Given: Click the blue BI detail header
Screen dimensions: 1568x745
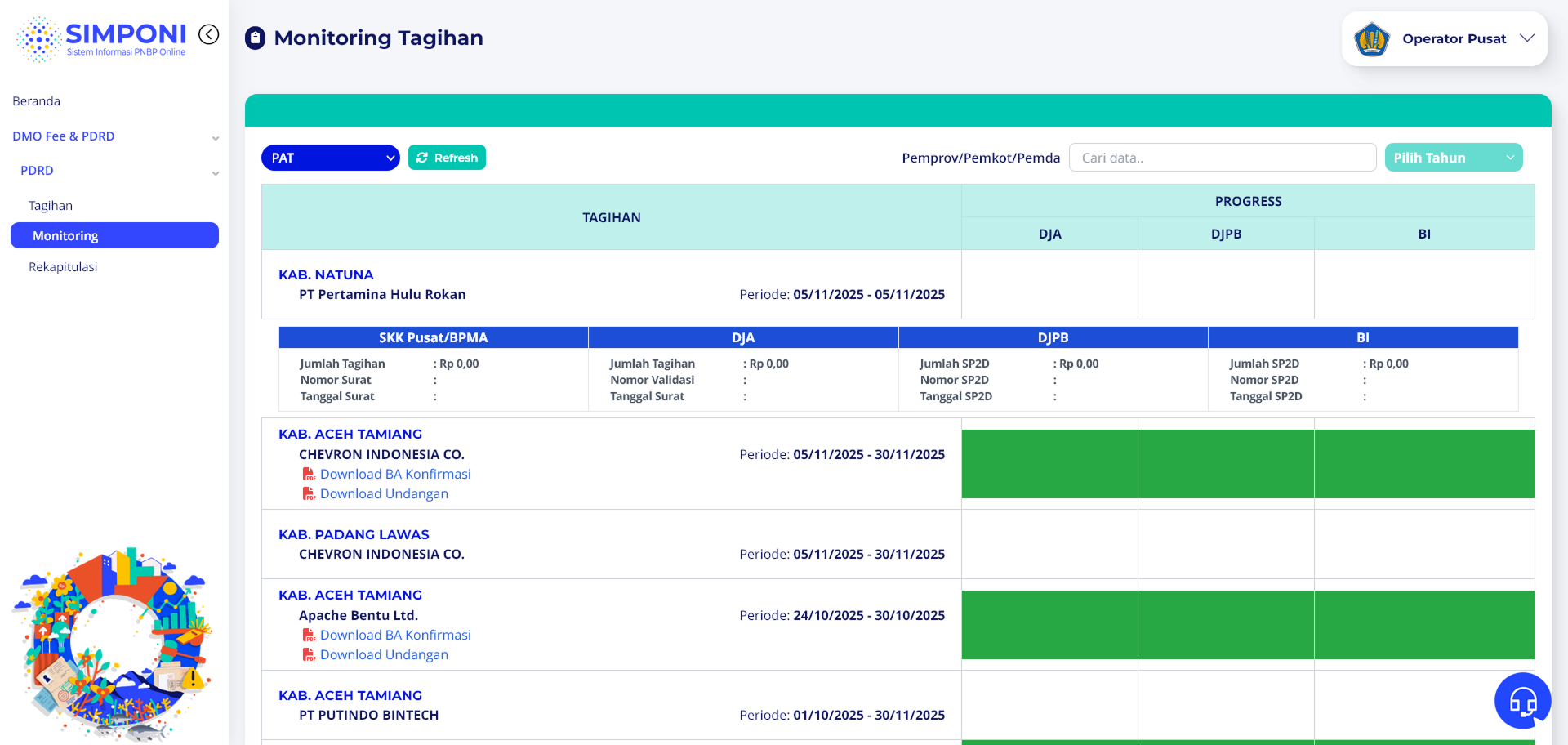Looking at the screenshot, I should pos(1363,337).
